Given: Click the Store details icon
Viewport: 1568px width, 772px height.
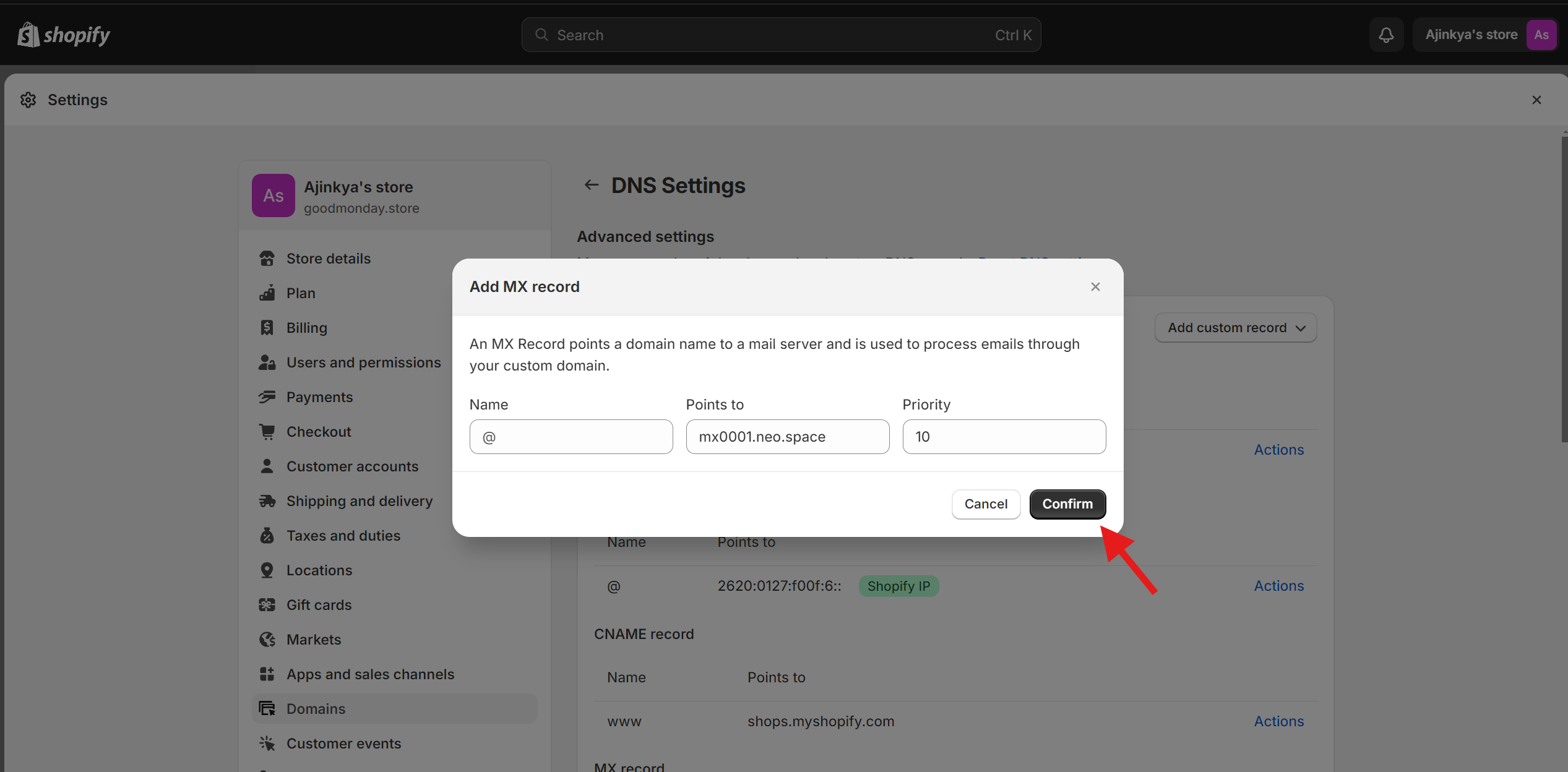Looking at the screenshot, I should click(x=267, y=259).
